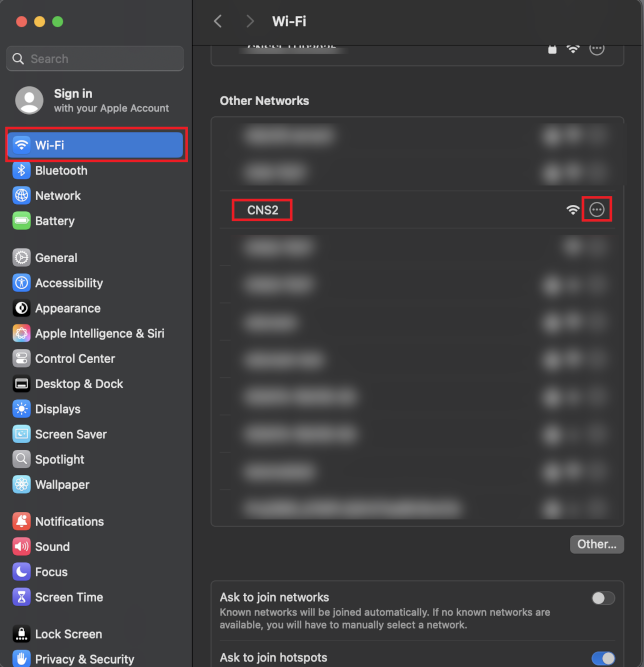Open the CNS2 network options ellipsis
Screen dimensions: 644x667
click(x=597, y=210)
